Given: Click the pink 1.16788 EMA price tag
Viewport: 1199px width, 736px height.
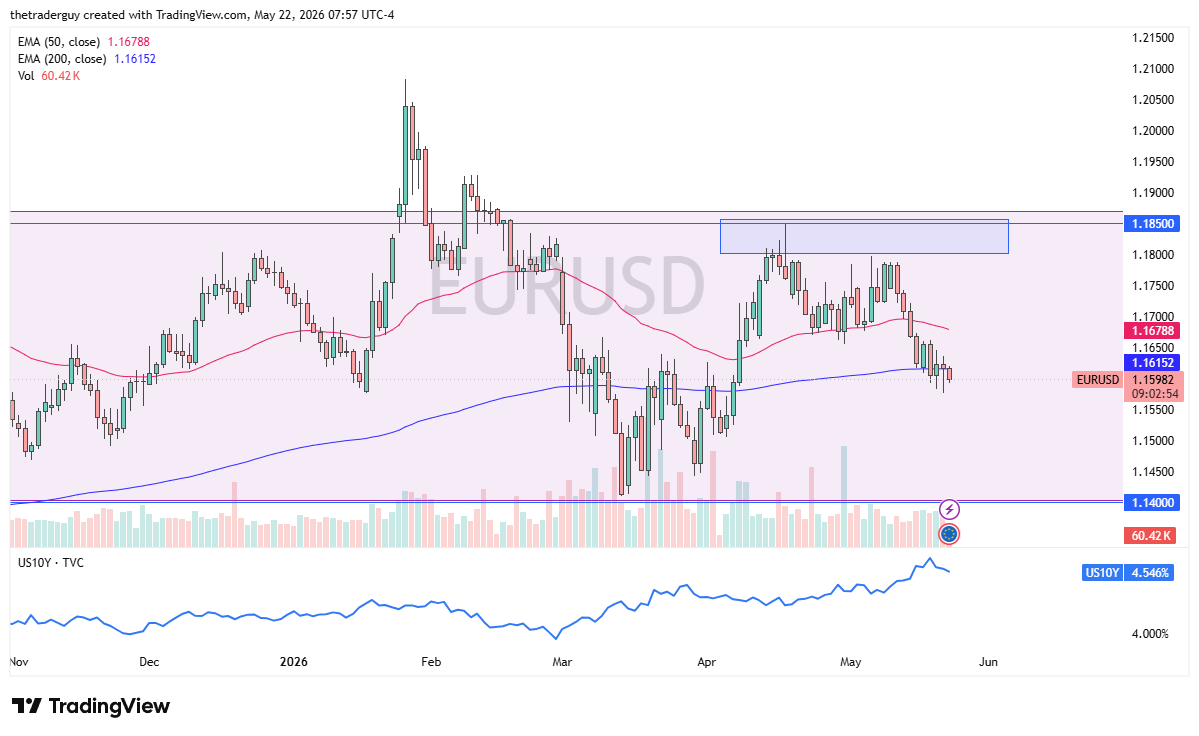Looking at the screenshot, I should pos(1152,331).
